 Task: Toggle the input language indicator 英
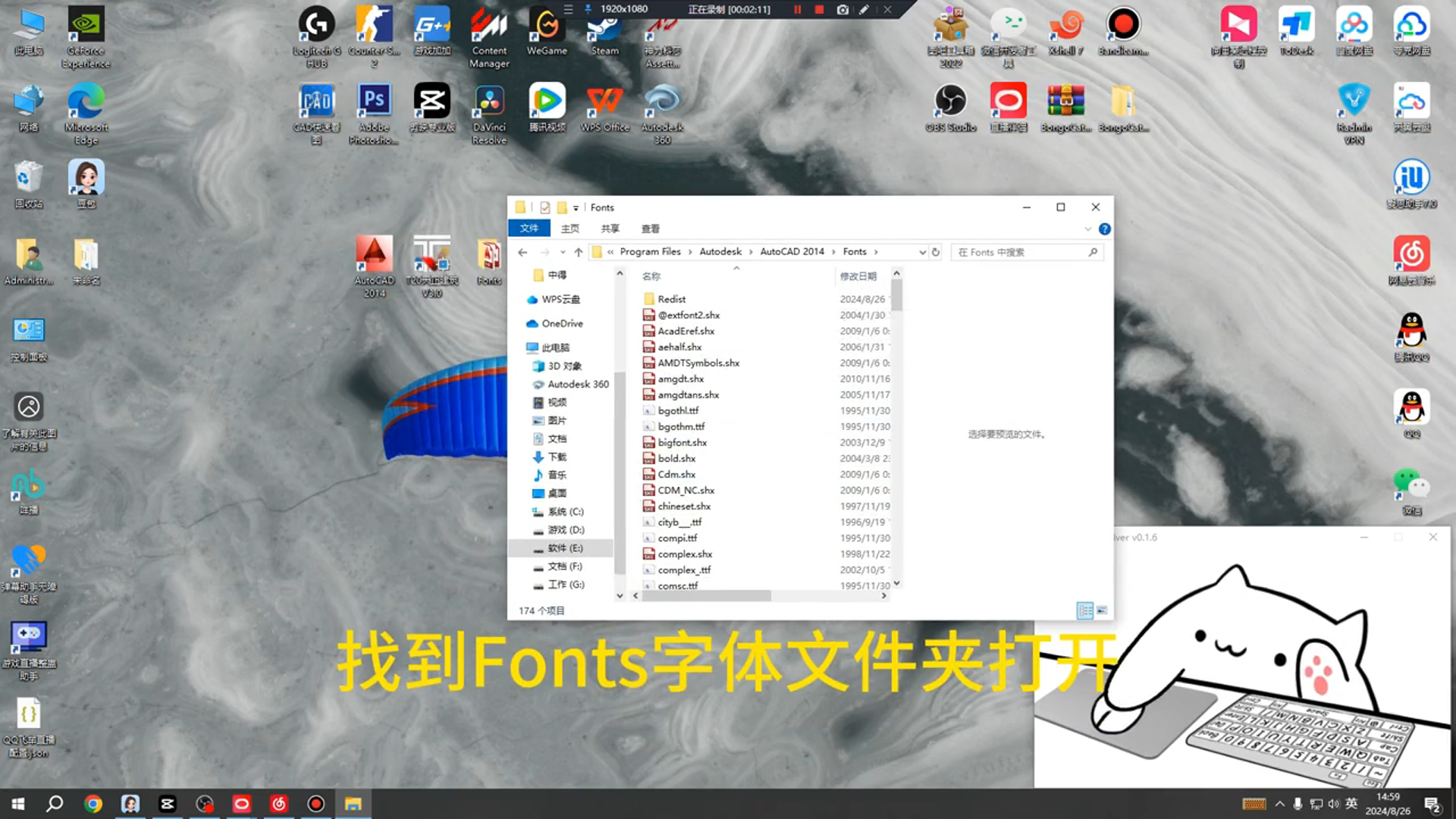[1351, 804]
